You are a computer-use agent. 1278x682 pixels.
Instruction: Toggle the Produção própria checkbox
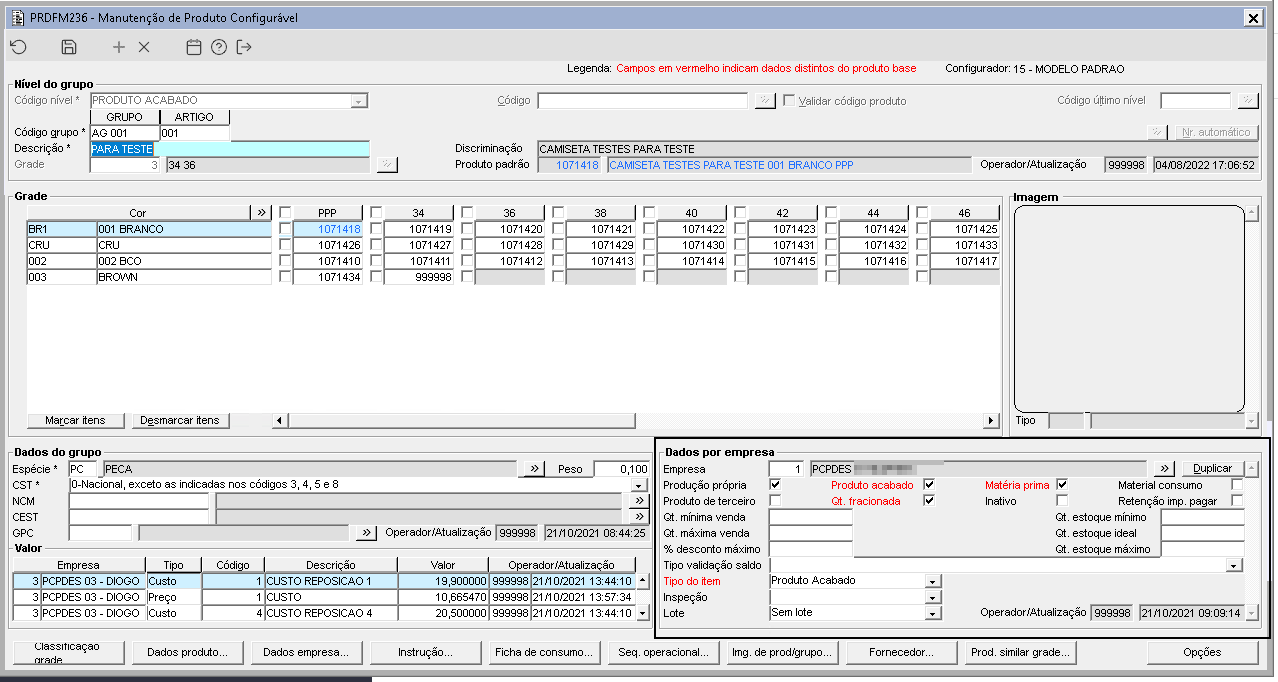tap(775, 485)
